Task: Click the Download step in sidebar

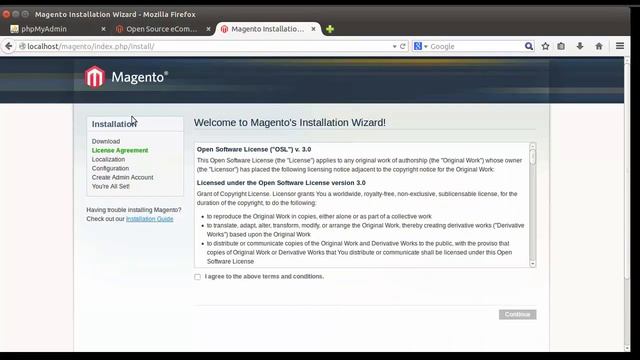Action: 106,141
